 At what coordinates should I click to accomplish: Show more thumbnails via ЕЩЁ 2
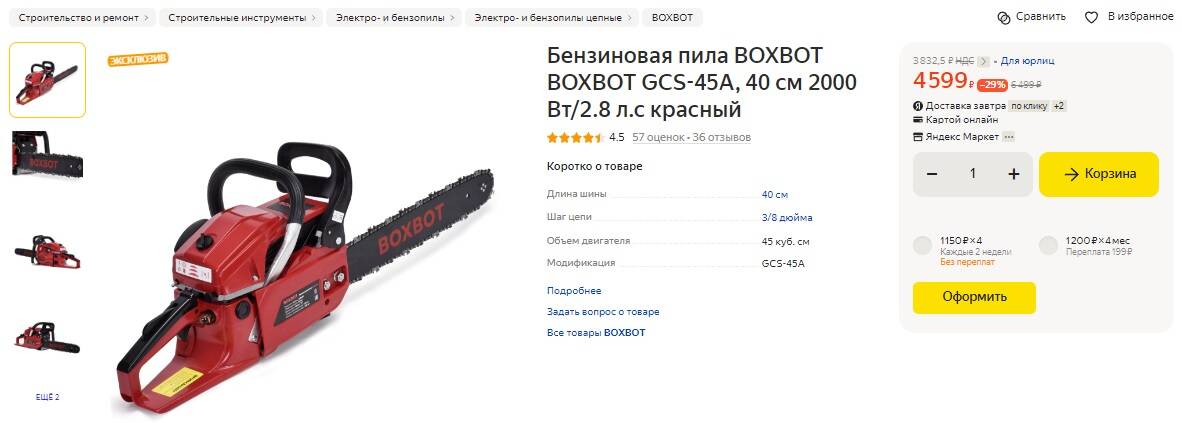coord(47,397)
